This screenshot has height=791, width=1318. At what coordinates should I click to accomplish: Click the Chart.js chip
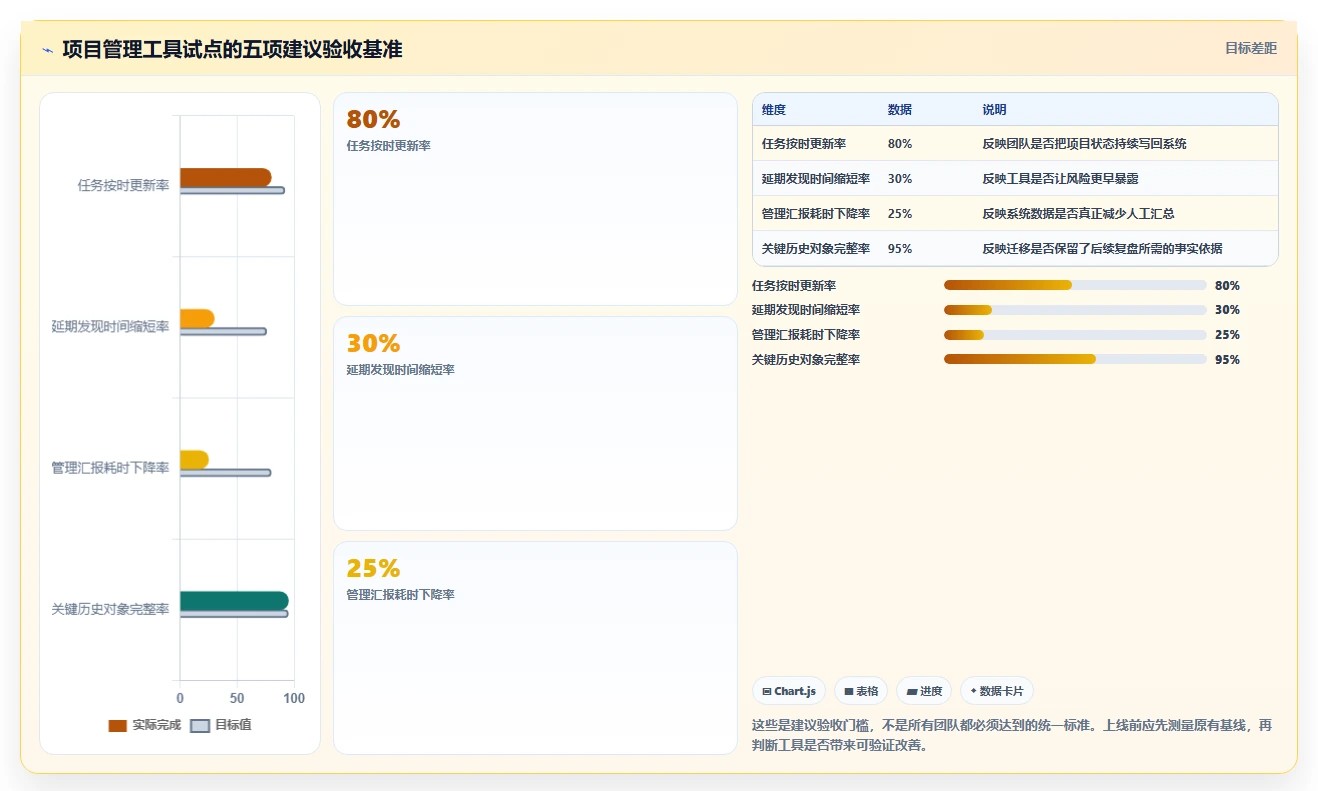point(789,691)
